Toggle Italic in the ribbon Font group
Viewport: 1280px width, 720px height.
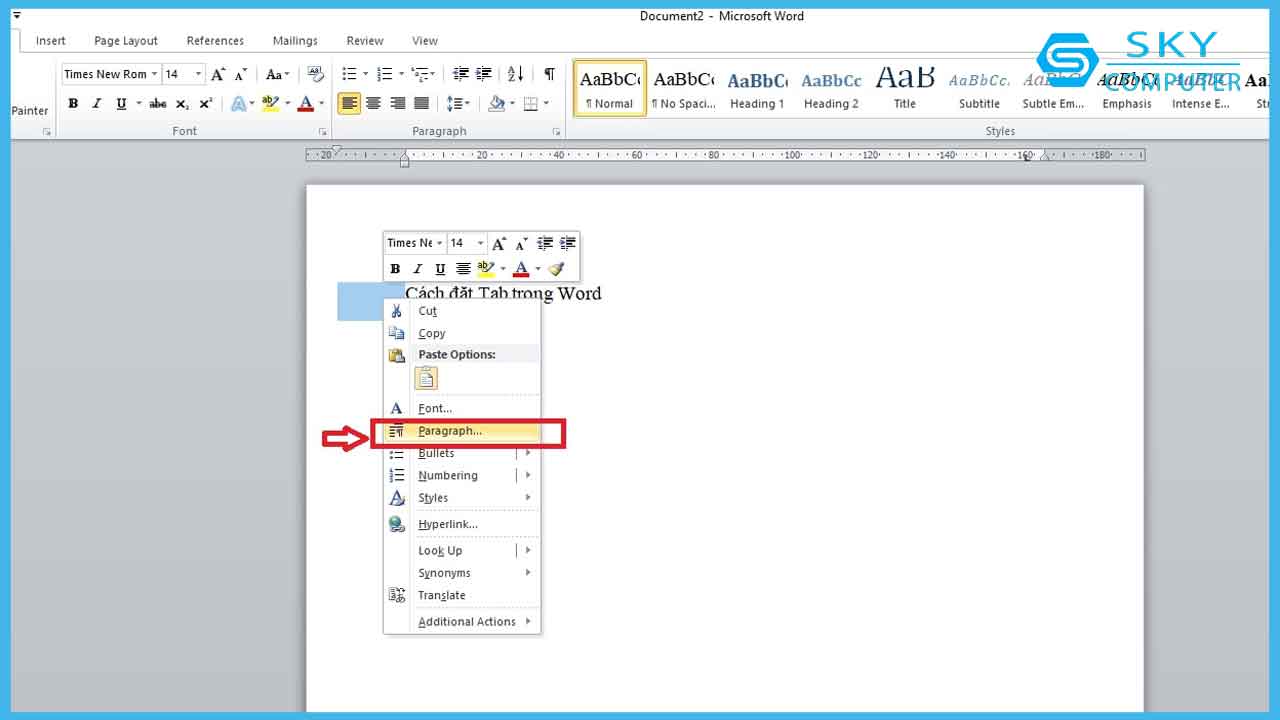(97, 103)
